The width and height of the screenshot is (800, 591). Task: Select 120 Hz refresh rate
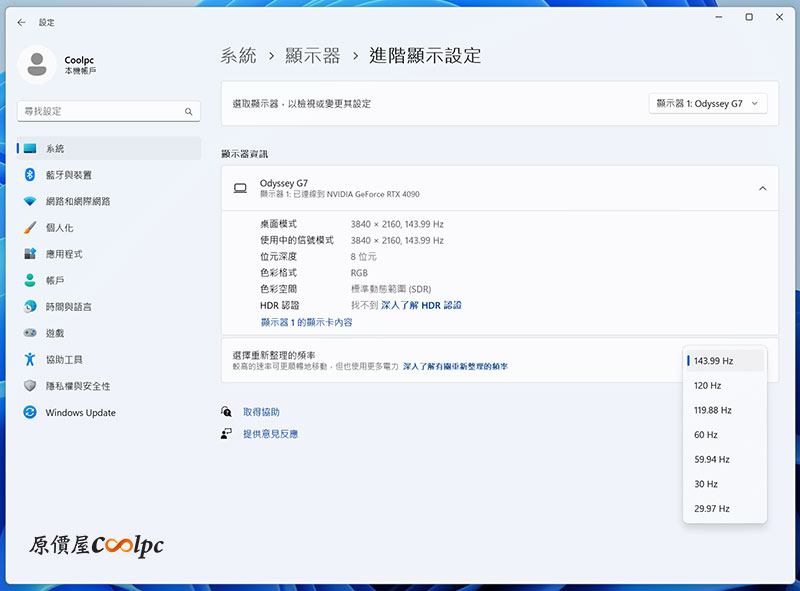click(724, 385)
